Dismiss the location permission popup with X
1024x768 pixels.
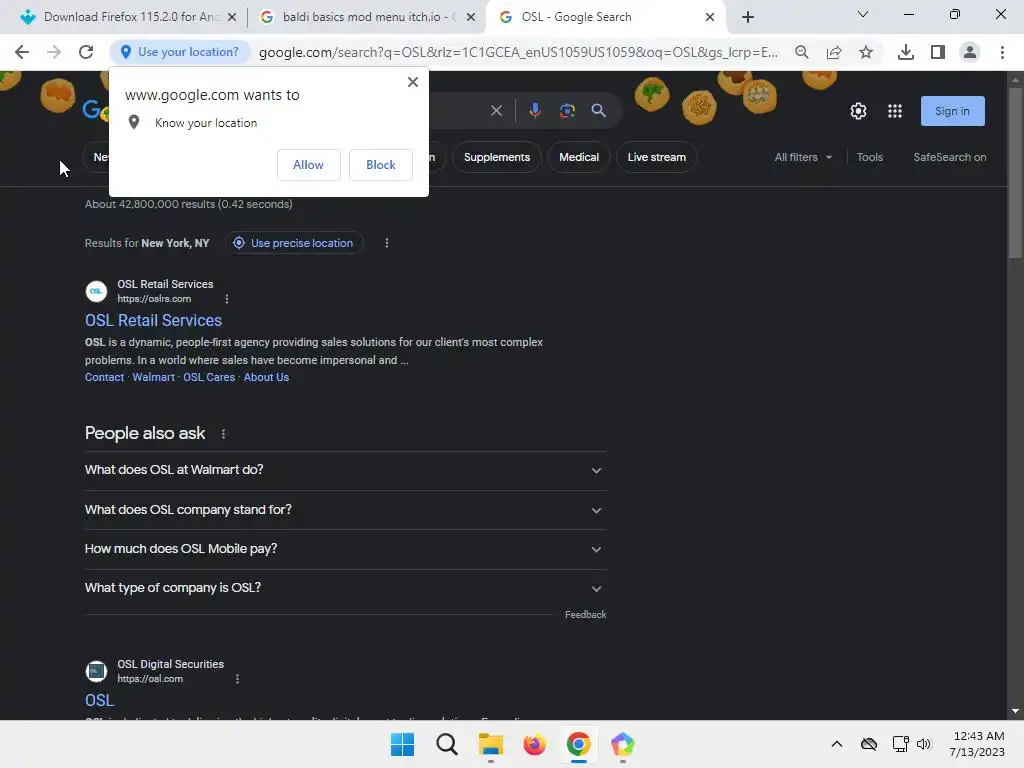point(412,82)
